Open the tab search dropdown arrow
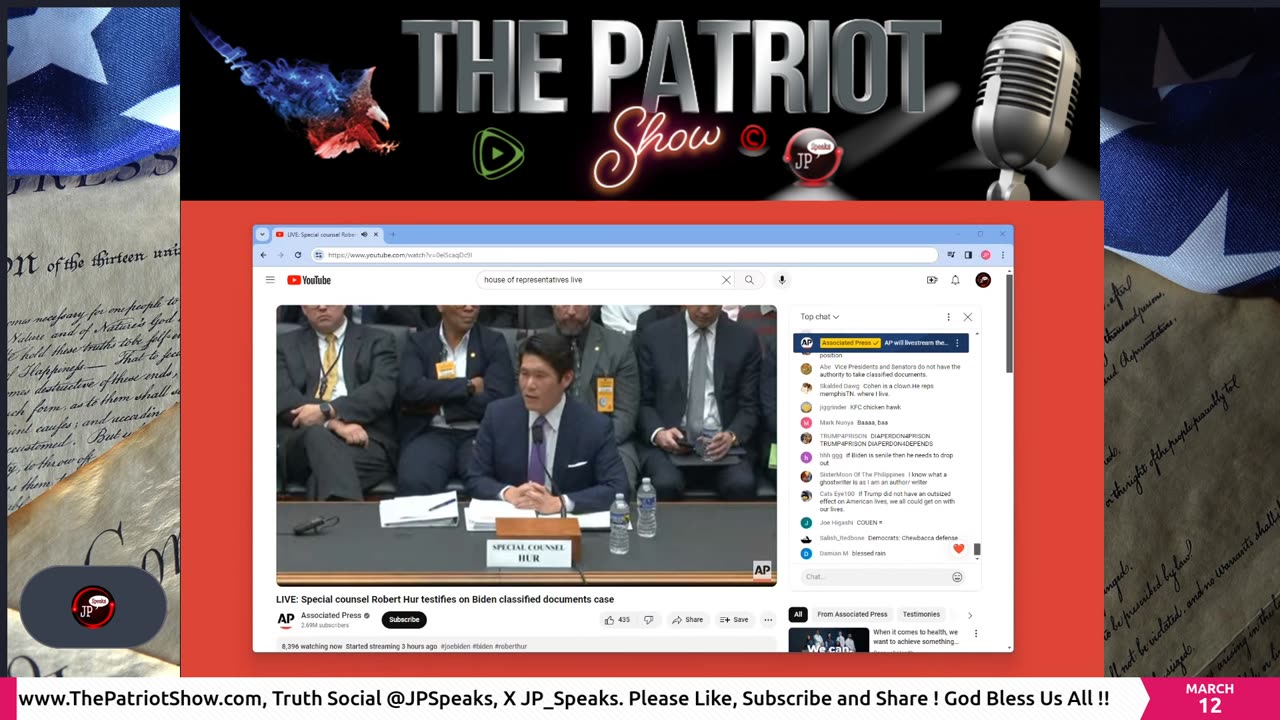Screen dimensions: 1280x720 [x=262, y=235]
